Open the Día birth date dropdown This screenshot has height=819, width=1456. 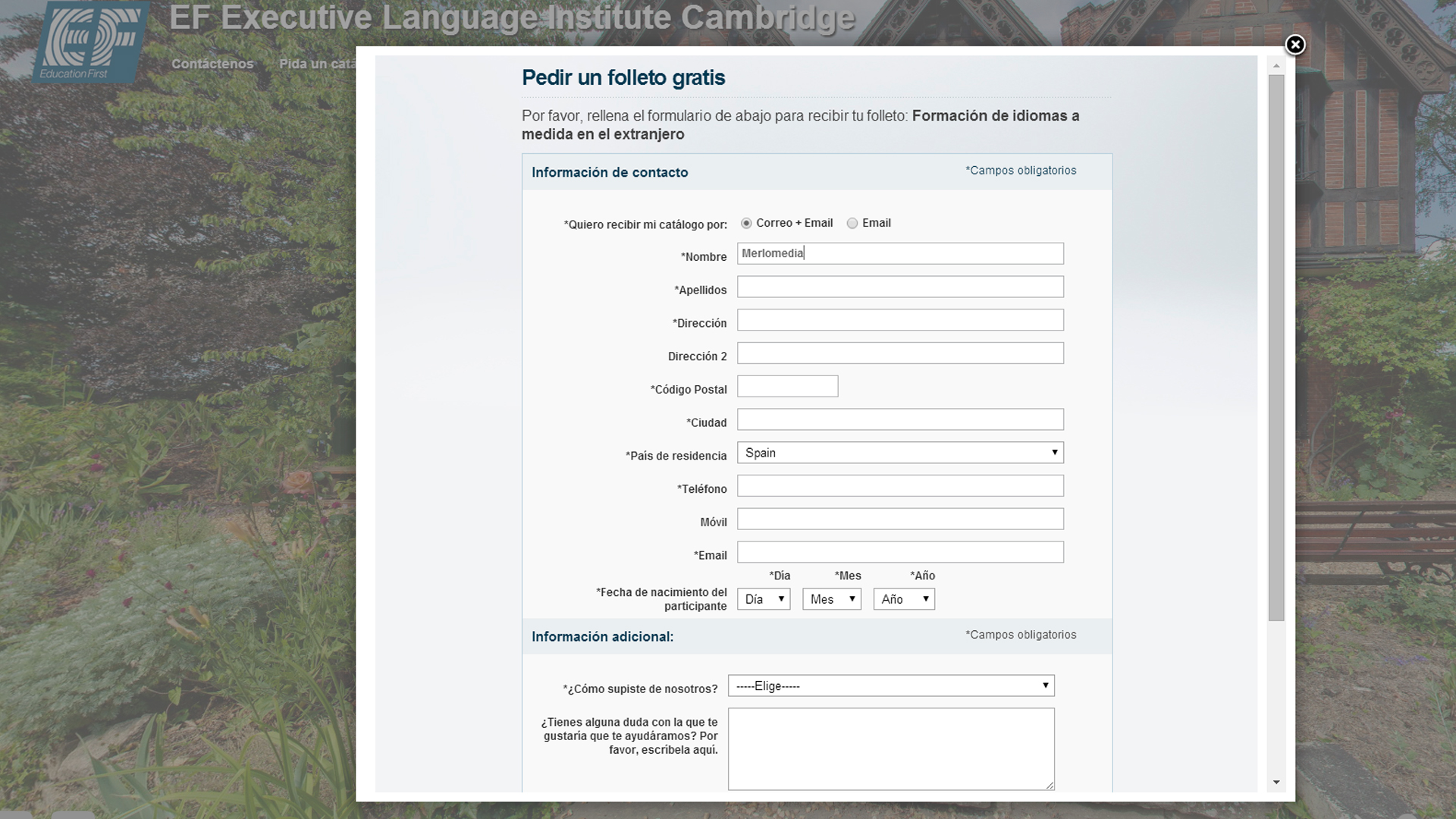tap(763, 599)
